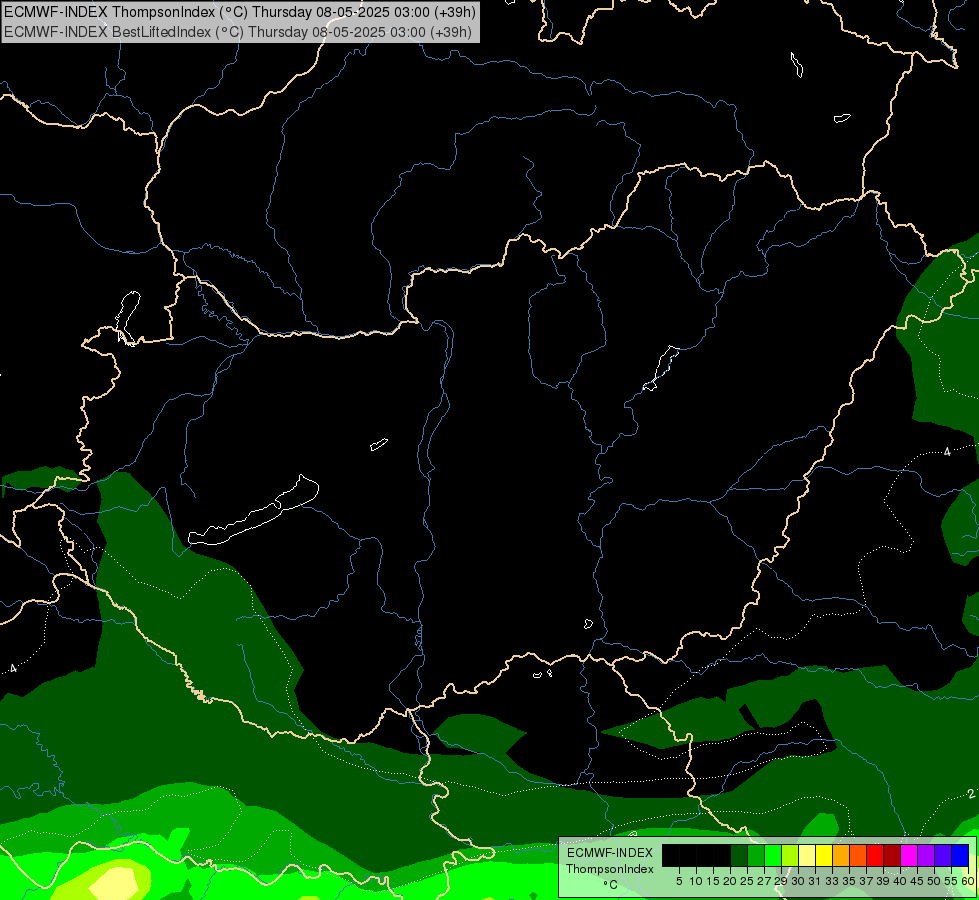Click the legend tick value 10
The height and width of the screenshot is (900, 979).
tap(696, 881)
